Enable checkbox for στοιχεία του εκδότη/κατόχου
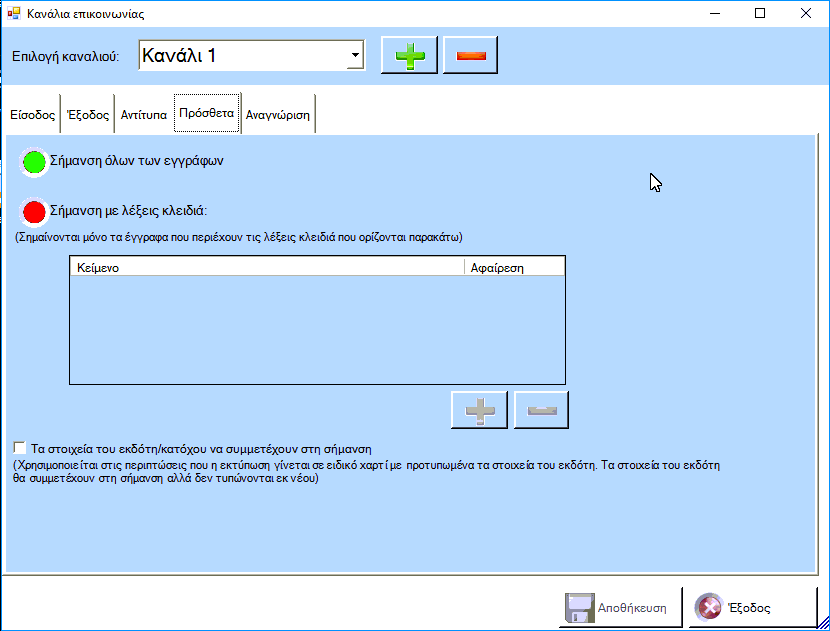 [x=20, y=448]
